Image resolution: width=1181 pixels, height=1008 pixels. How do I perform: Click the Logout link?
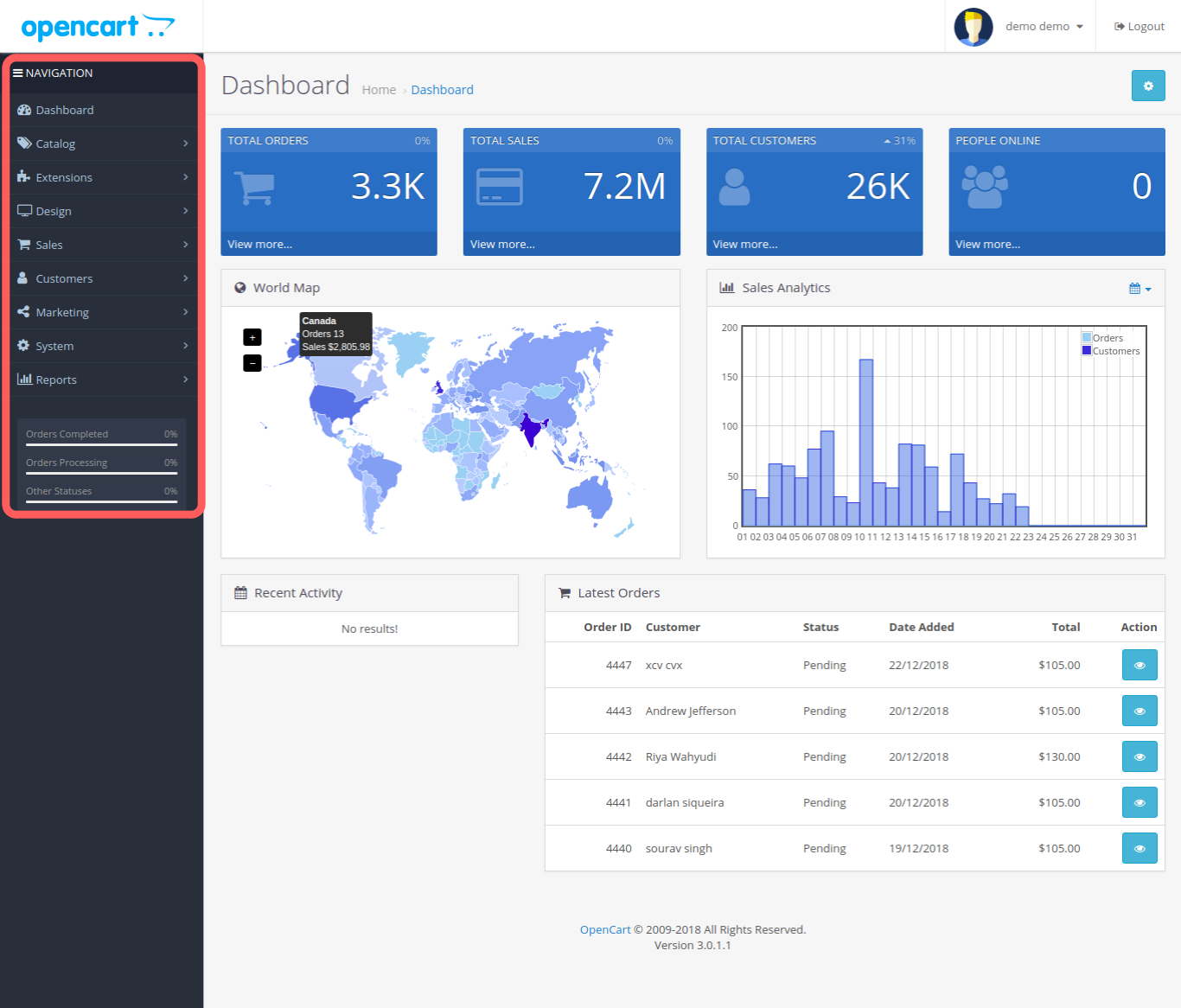[x=1140, y=27]
